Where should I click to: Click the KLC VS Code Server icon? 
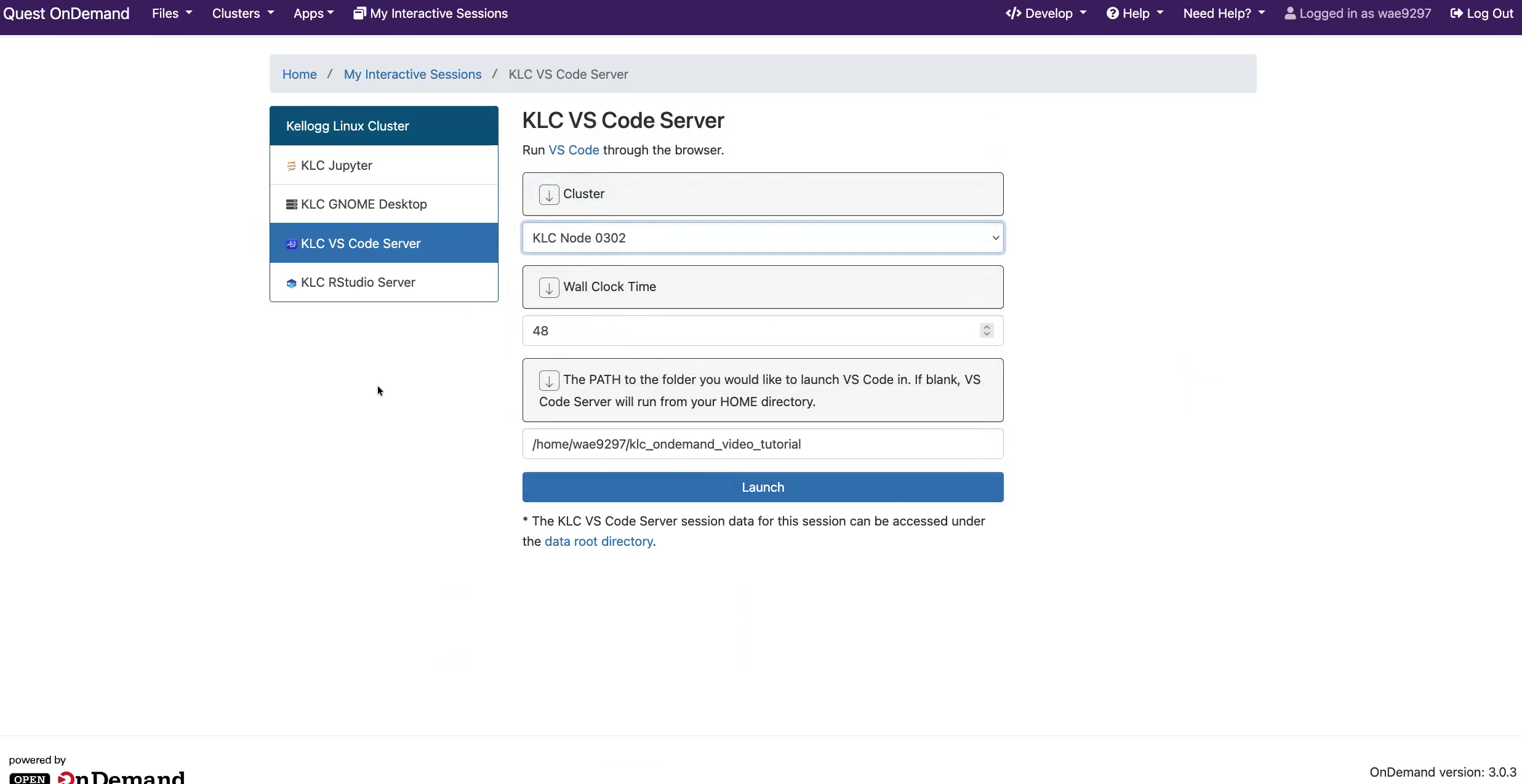pyautogui.click(x=292, y=244)
